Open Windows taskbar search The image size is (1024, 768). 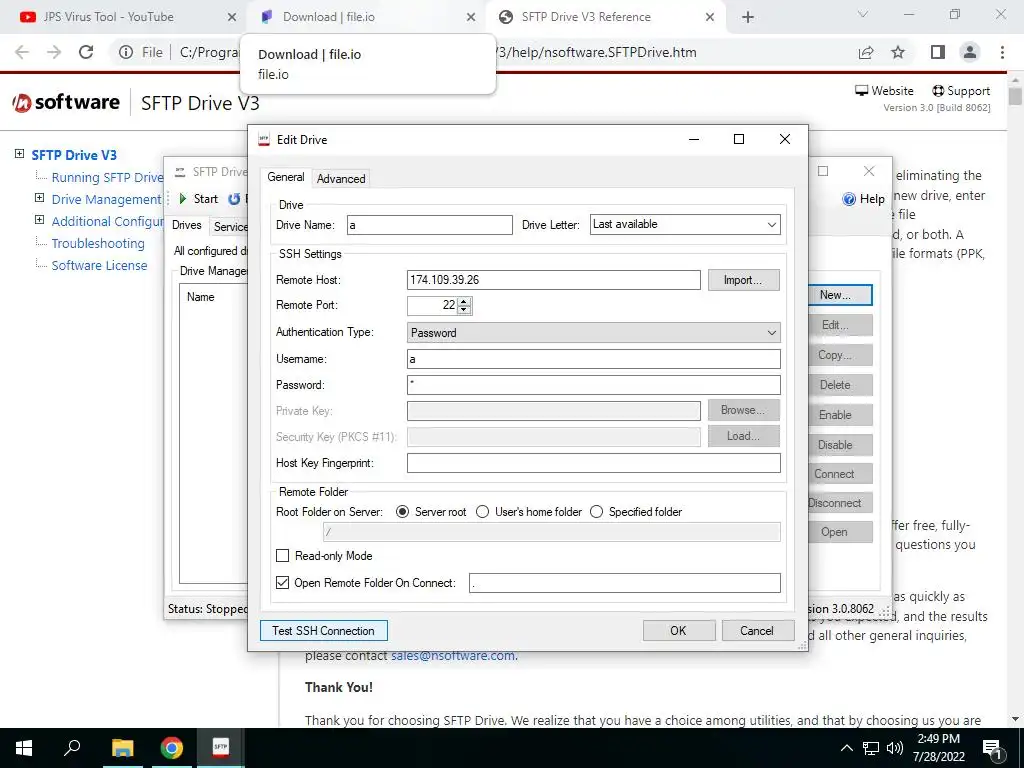pyautogui.click(x=72, y=748)
